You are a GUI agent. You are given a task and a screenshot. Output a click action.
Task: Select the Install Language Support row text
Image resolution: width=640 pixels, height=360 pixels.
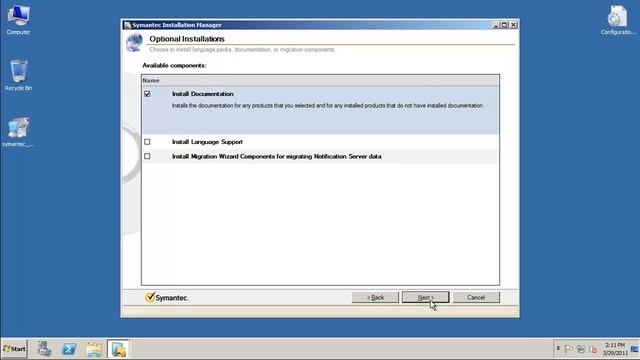207,142
